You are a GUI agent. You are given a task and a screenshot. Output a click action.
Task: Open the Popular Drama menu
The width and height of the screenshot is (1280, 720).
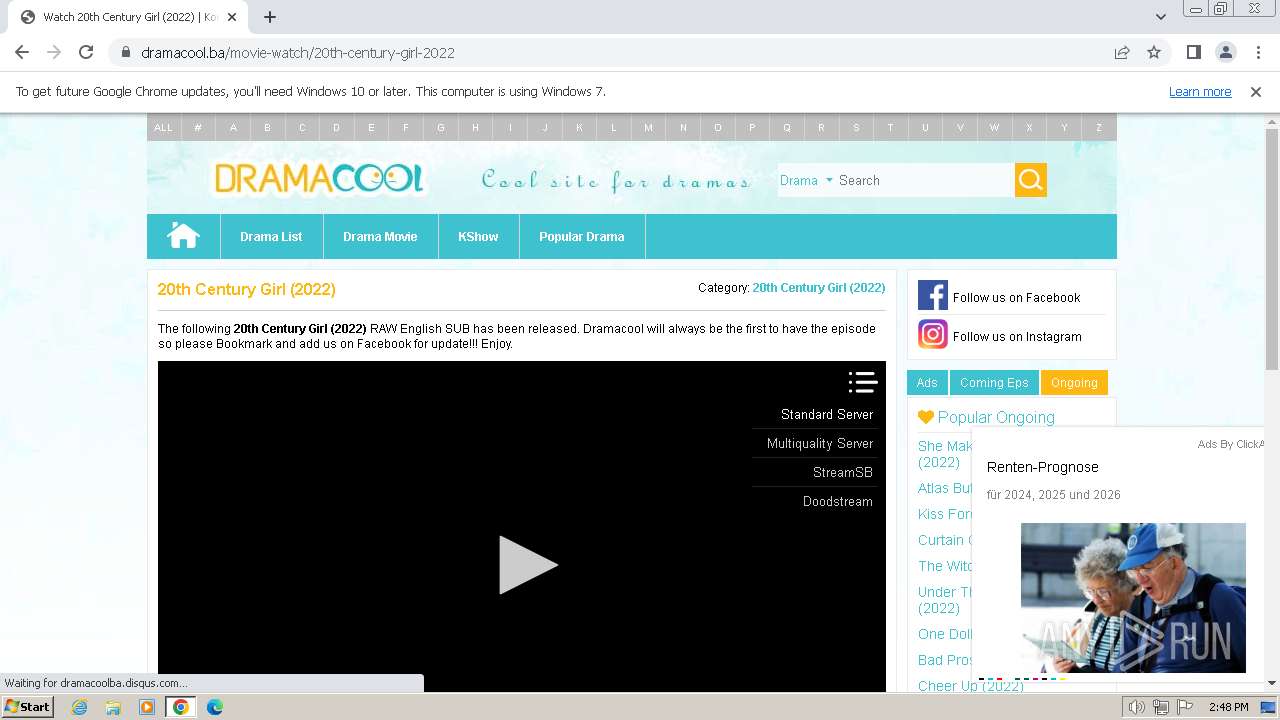click(x=582, y=236)
